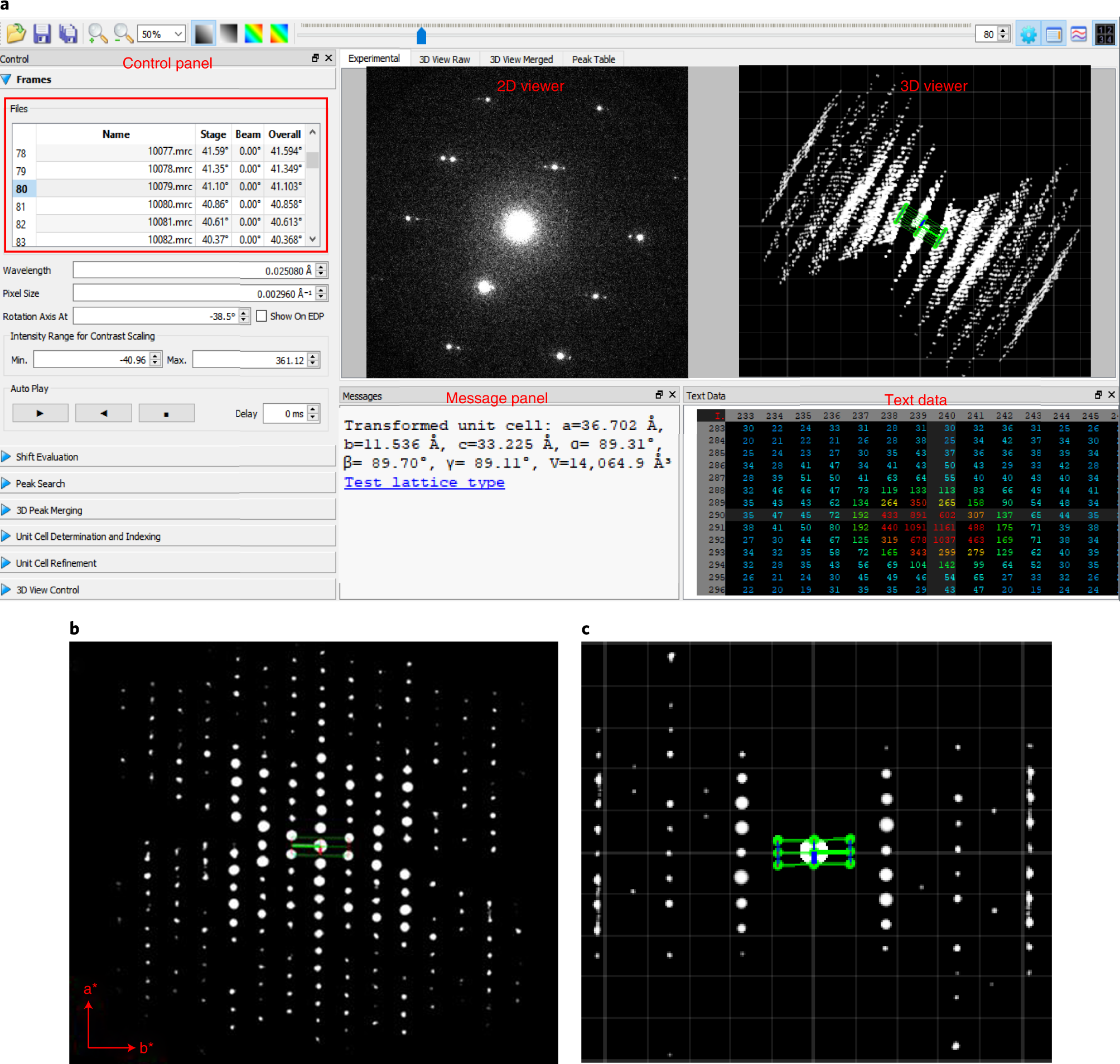Click the Min intensity field
The height and width of the screenshot is (1064, 1120).
[91, 360]
